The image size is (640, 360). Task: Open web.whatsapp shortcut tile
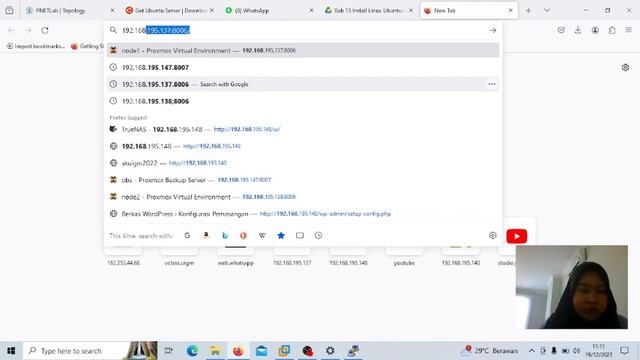[236, 256]
